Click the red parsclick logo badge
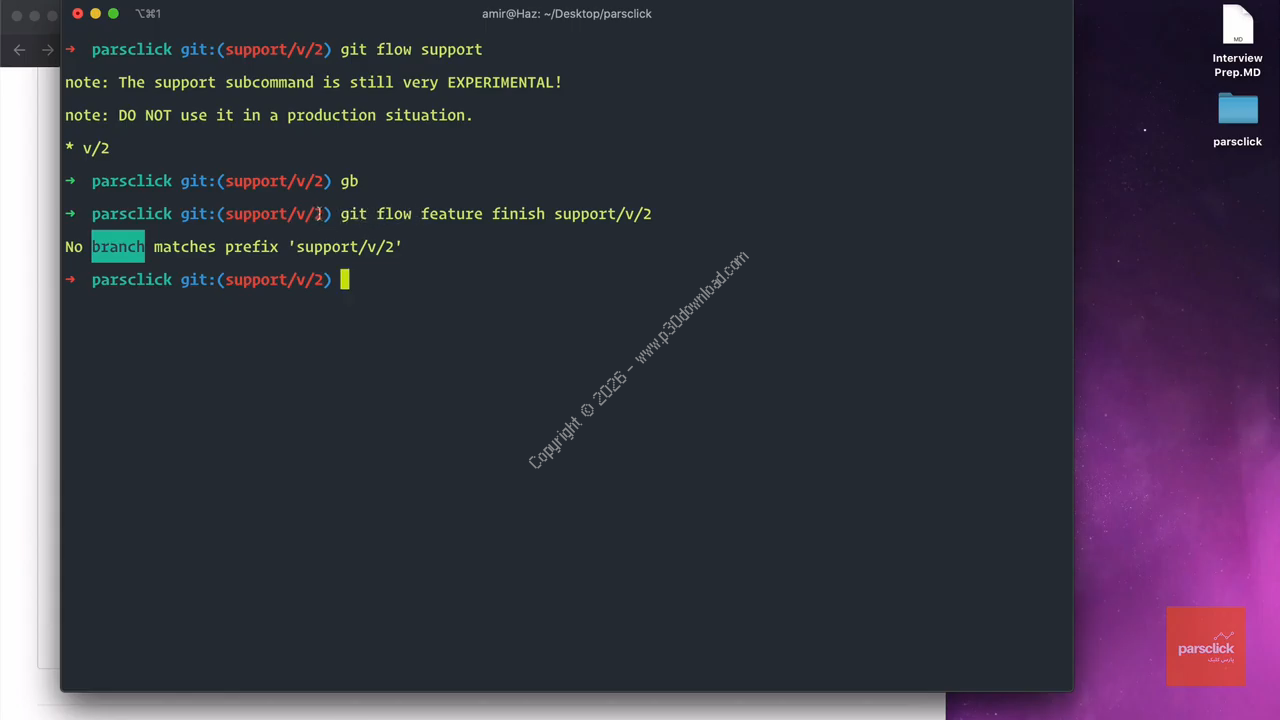Screen dimensions: 1280x720 pyautogui.click(x=1205, y=647)
